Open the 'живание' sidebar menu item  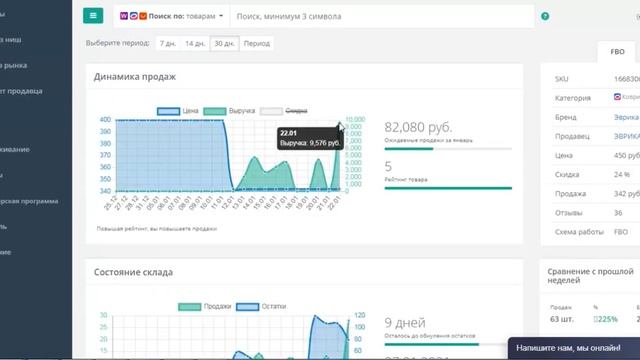click(15, 149)
